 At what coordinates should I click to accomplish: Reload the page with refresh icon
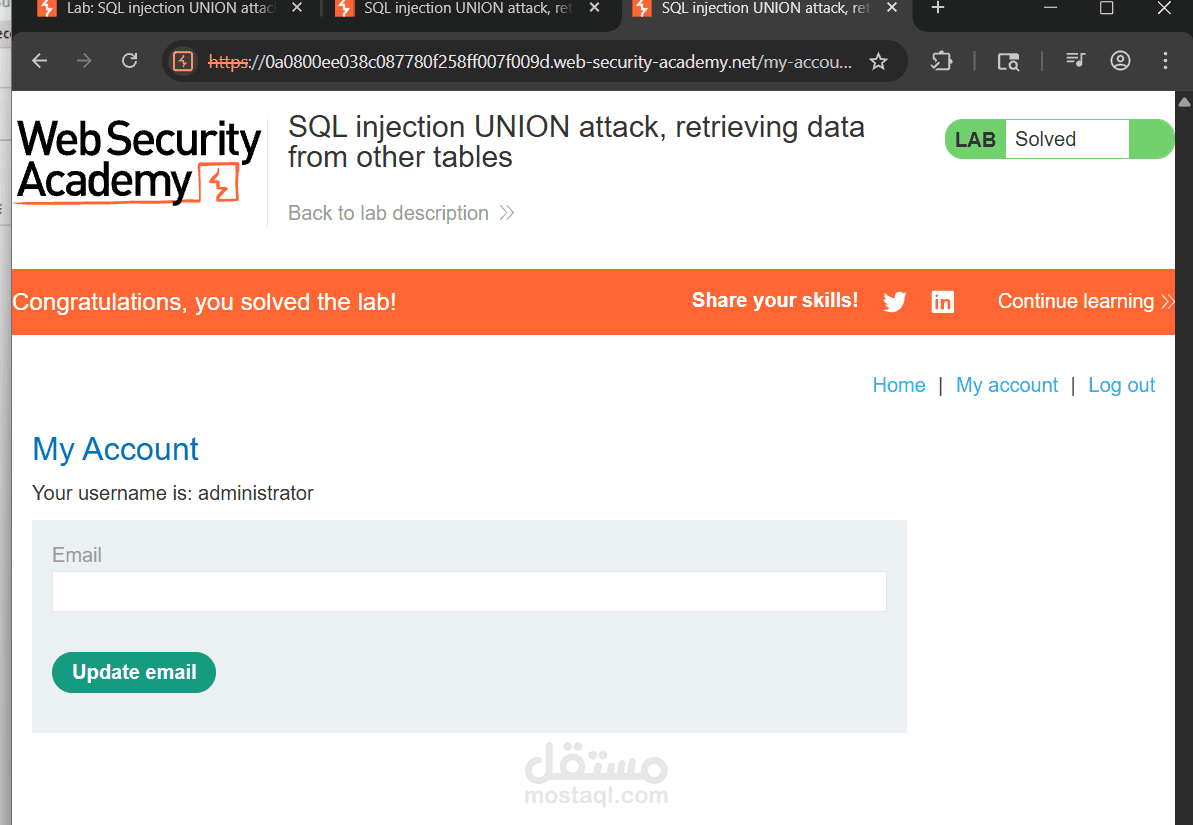point(129,61)
